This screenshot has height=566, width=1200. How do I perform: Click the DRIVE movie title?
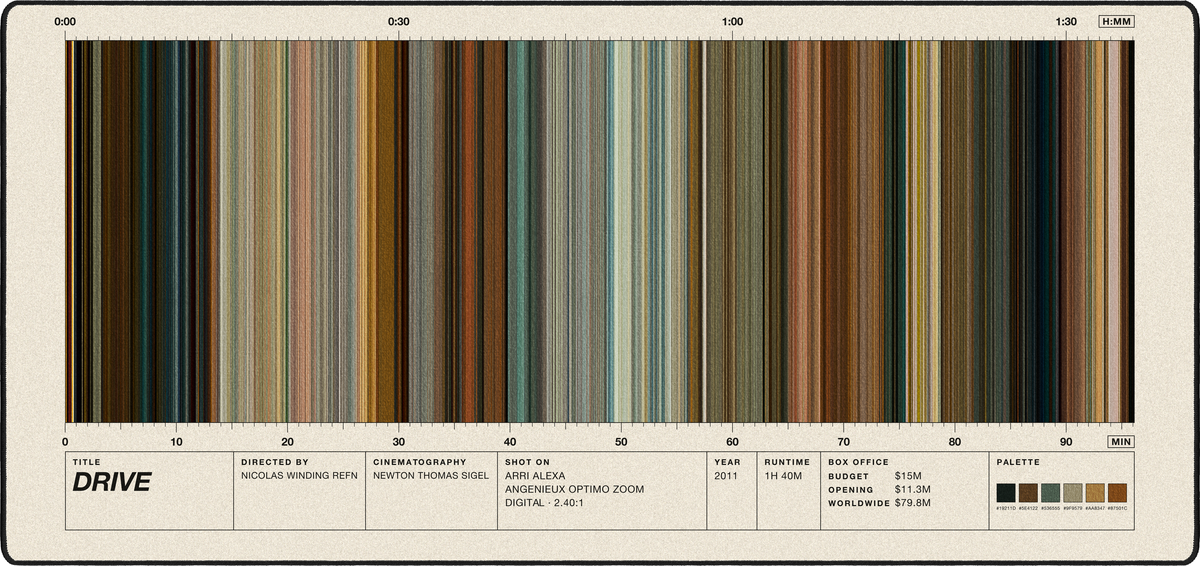point(111,483)
